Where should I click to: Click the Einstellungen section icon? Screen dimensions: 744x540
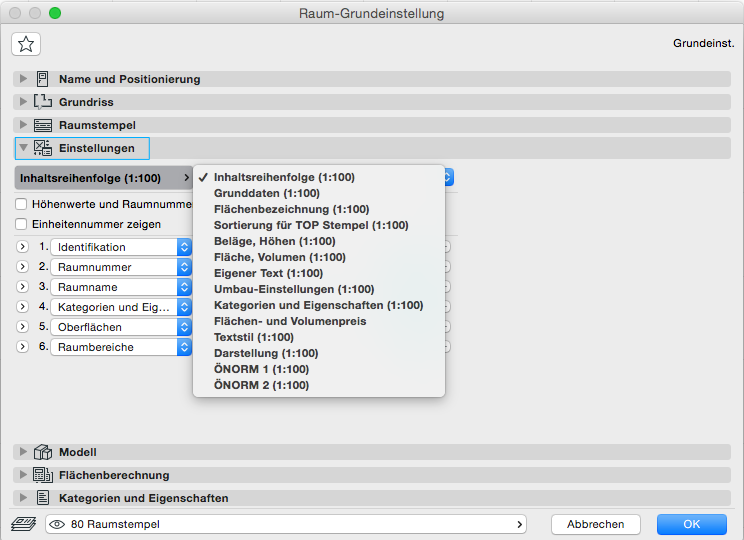tap(42, 148)
